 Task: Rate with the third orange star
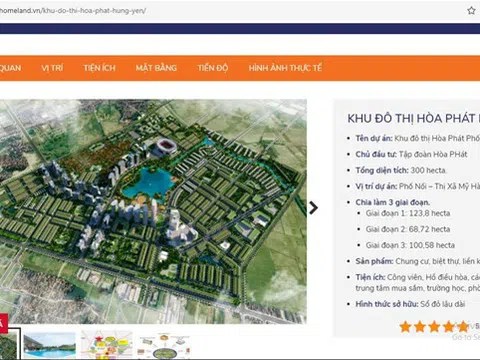tap(434, 327)
